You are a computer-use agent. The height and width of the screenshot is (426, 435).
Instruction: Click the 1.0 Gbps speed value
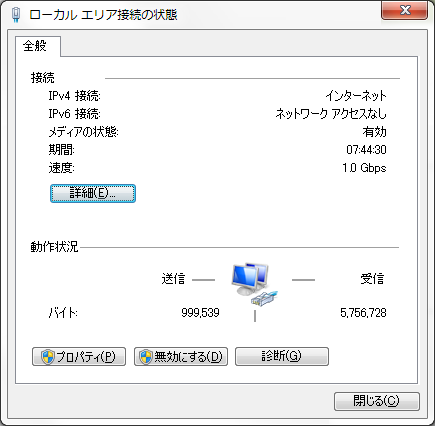coord(364,168)
